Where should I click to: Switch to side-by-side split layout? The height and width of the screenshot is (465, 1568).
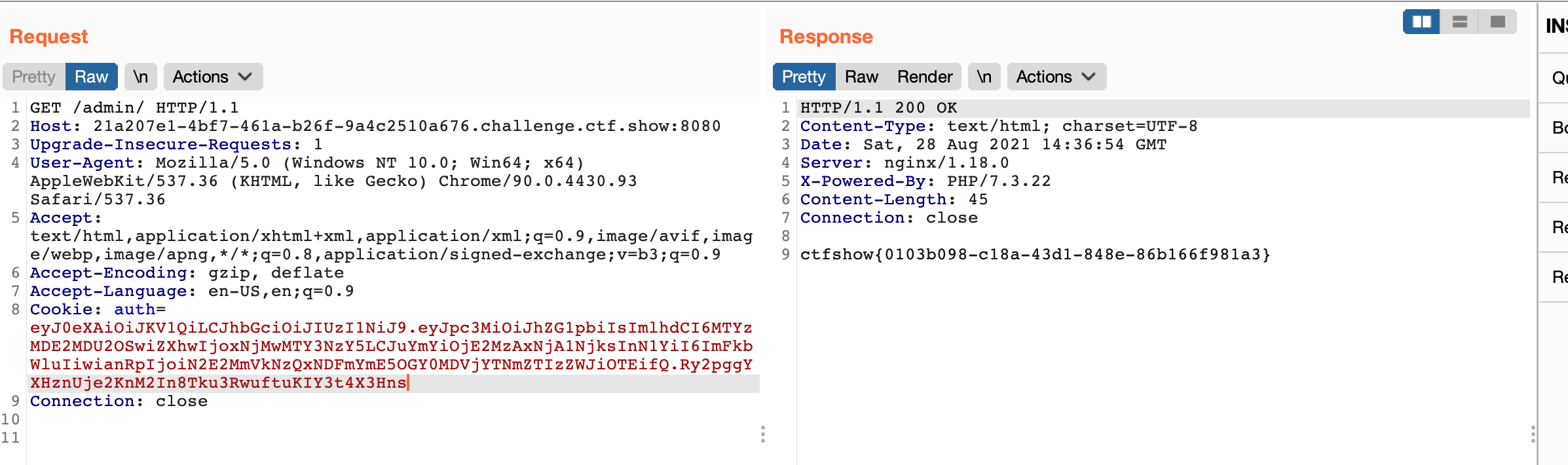click(x=1421, y=22)
